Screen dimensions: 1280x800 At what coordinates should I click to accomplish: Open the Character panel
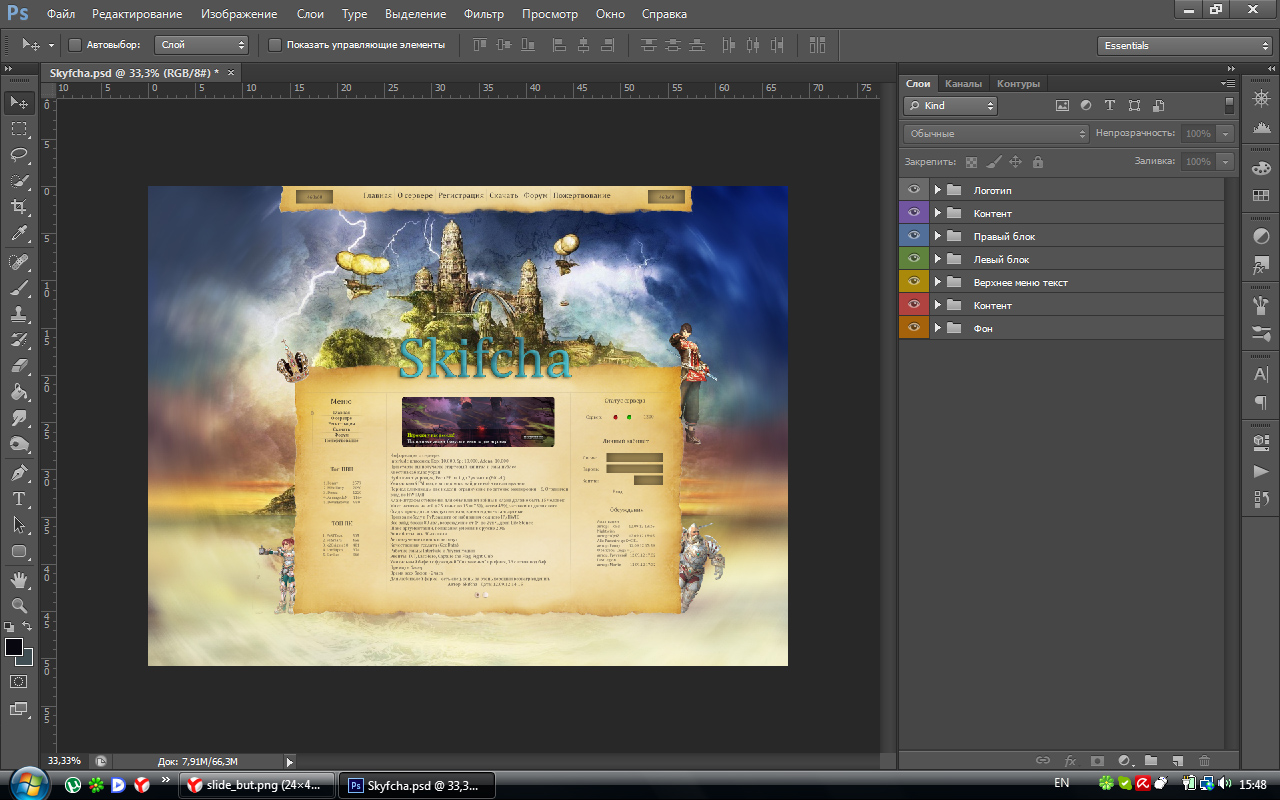coord(1260,375)
